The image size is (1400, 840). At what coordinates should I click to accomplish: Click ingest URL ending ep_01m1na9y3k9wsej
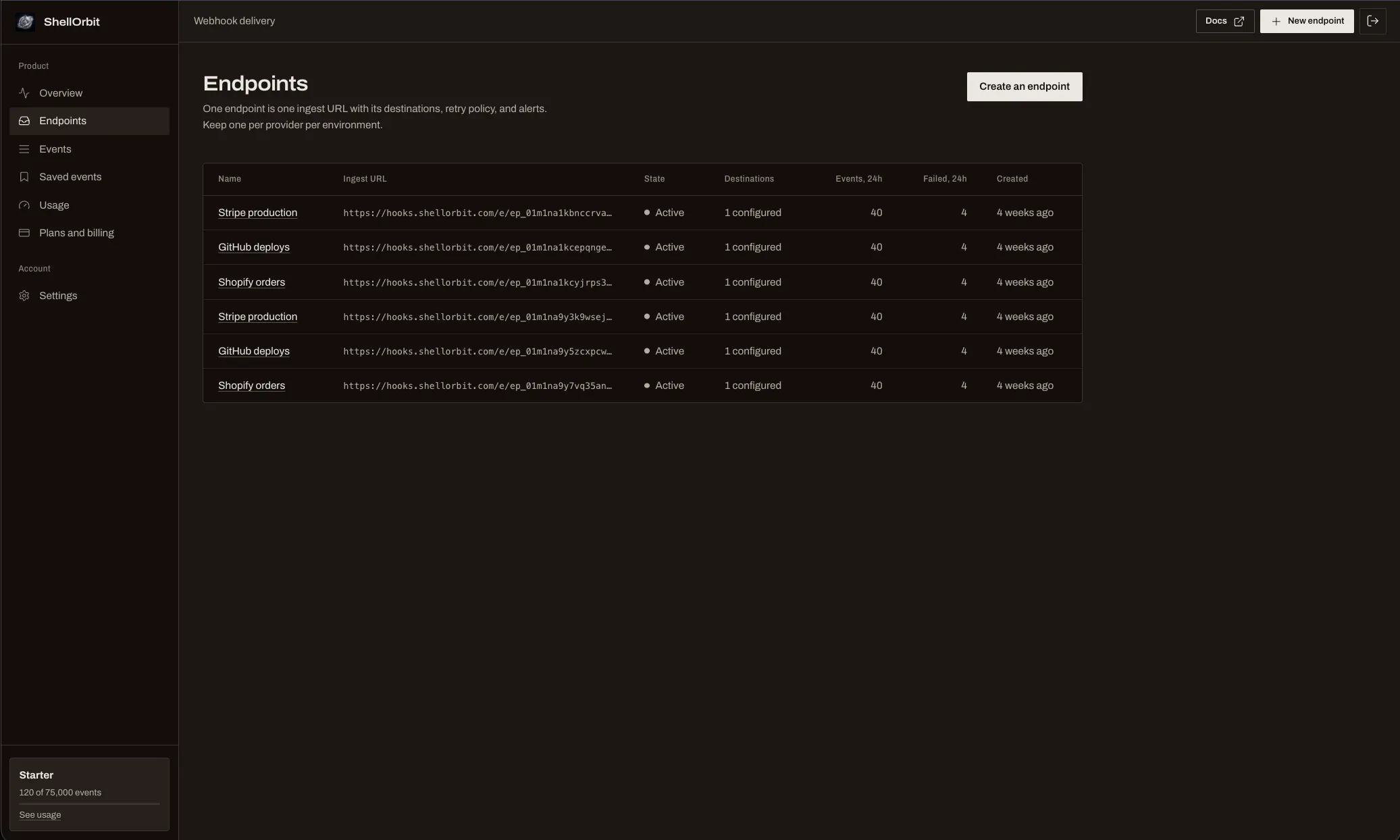477,317
